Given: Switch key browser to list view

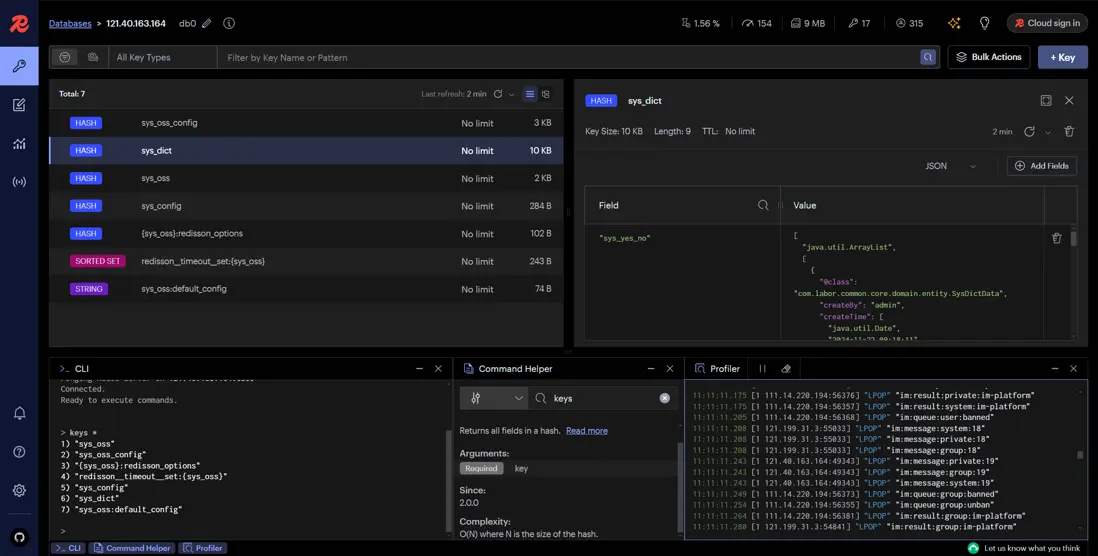Looking at the screenshot, I should pyautogui.click(x=530, y=94).
